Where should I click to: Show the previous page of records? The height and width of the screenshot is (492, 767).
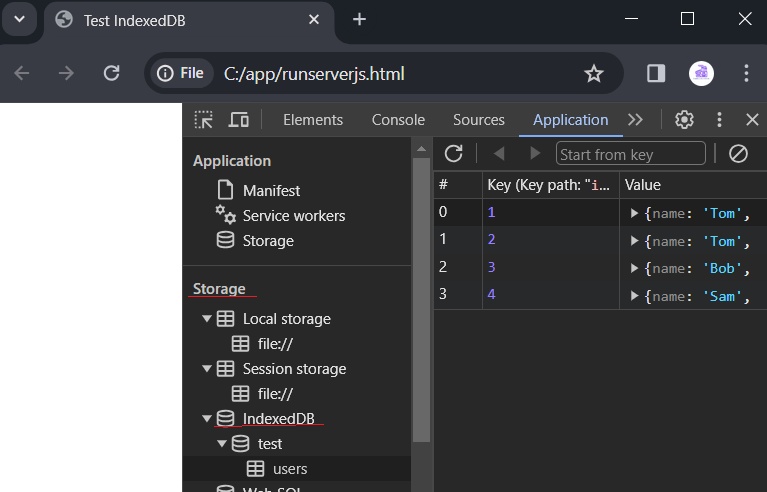tap(499, 154)
